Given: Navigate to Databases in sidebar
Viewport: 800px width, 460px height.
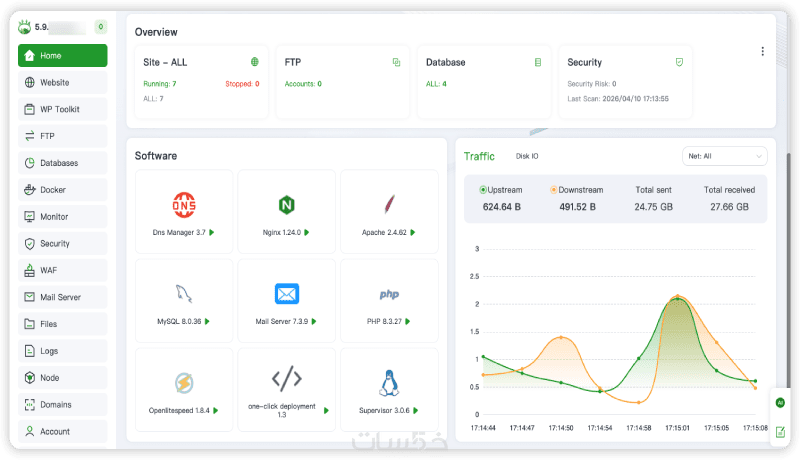Looking at the screenshot, I should pyautogui.click(x=62, y=163).
